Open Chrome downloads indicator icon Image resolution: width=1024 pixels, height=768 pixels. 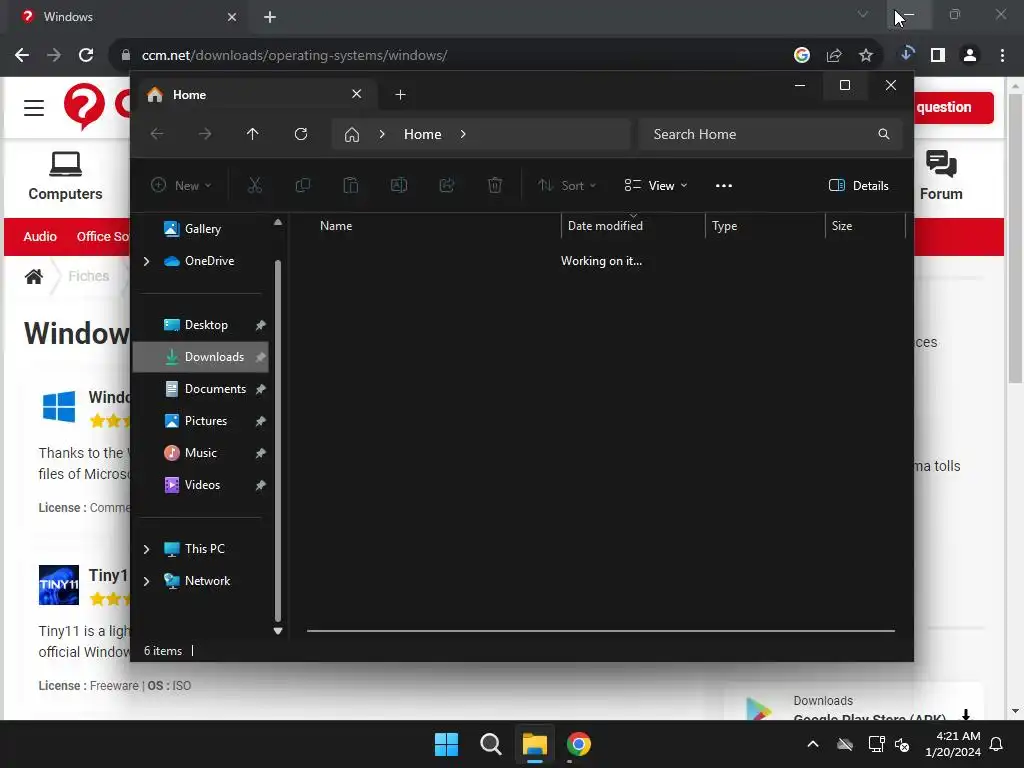click(x=906, y=54)
